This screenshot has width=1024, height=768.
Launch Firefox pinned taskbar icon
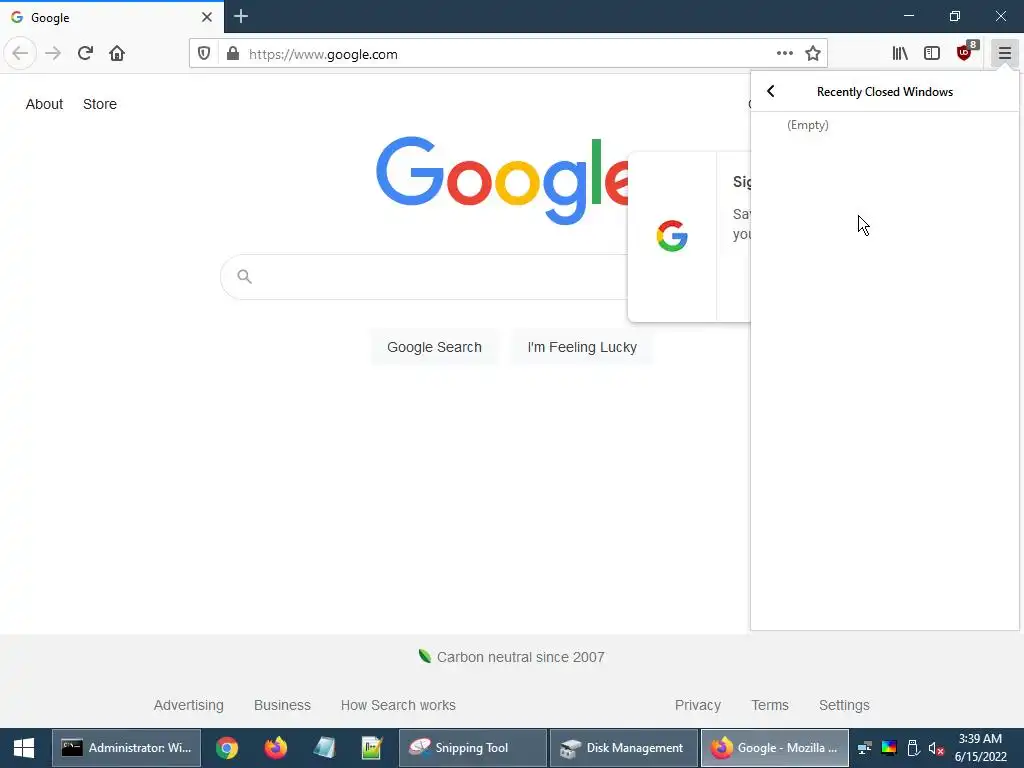pos(276,748)
